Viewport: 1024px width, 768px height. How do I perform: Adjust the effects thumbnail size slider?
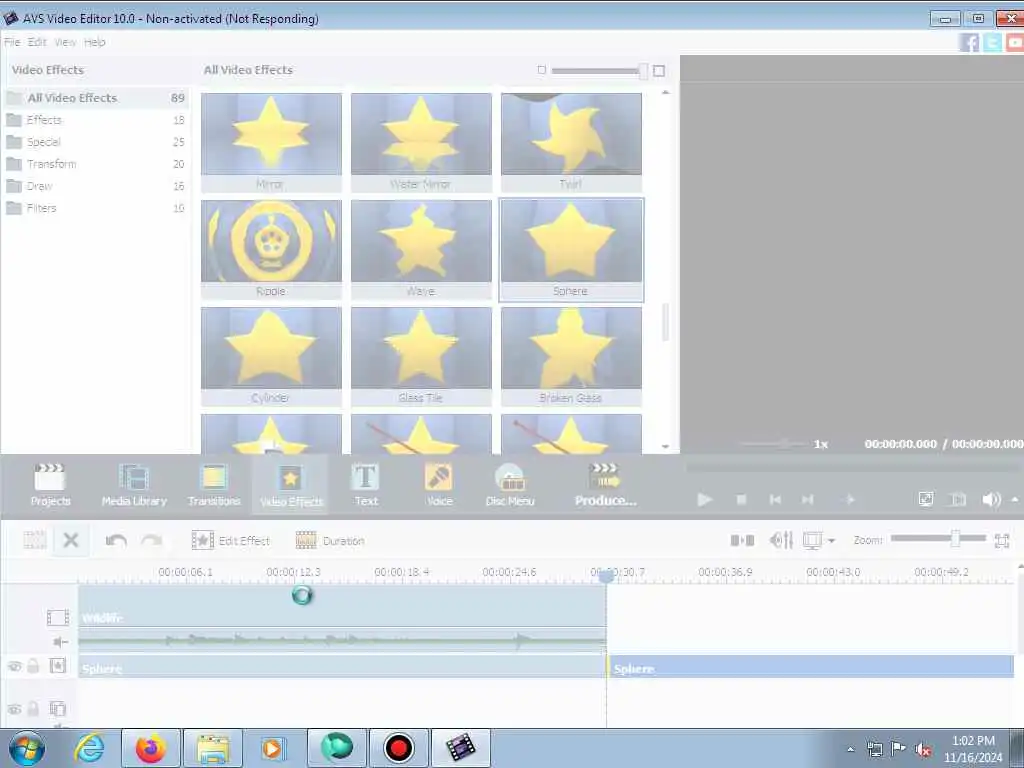click(643, 71)
